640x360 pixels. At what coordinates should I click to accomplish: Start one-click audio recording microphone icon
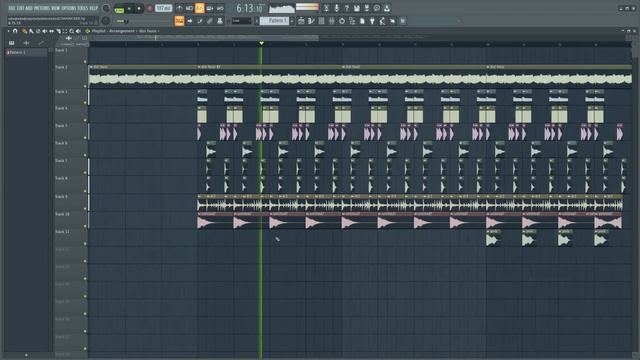pyautogui.click(x=336, y=8)
